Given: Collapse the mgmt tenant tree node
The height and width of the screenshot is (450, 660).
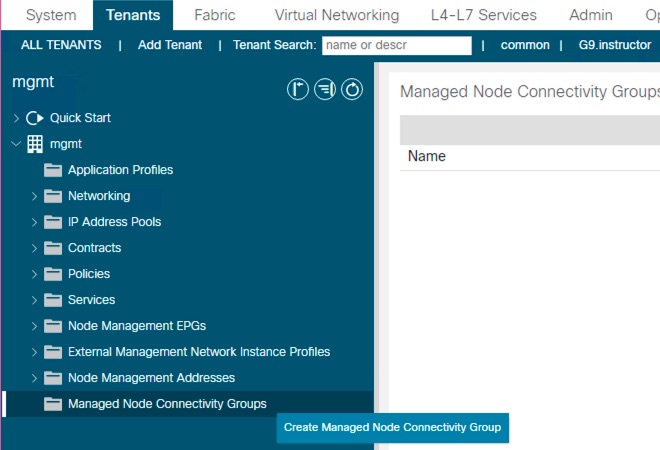Looking at the screenshot, I should pyautogui.click(x=16, y=144).
